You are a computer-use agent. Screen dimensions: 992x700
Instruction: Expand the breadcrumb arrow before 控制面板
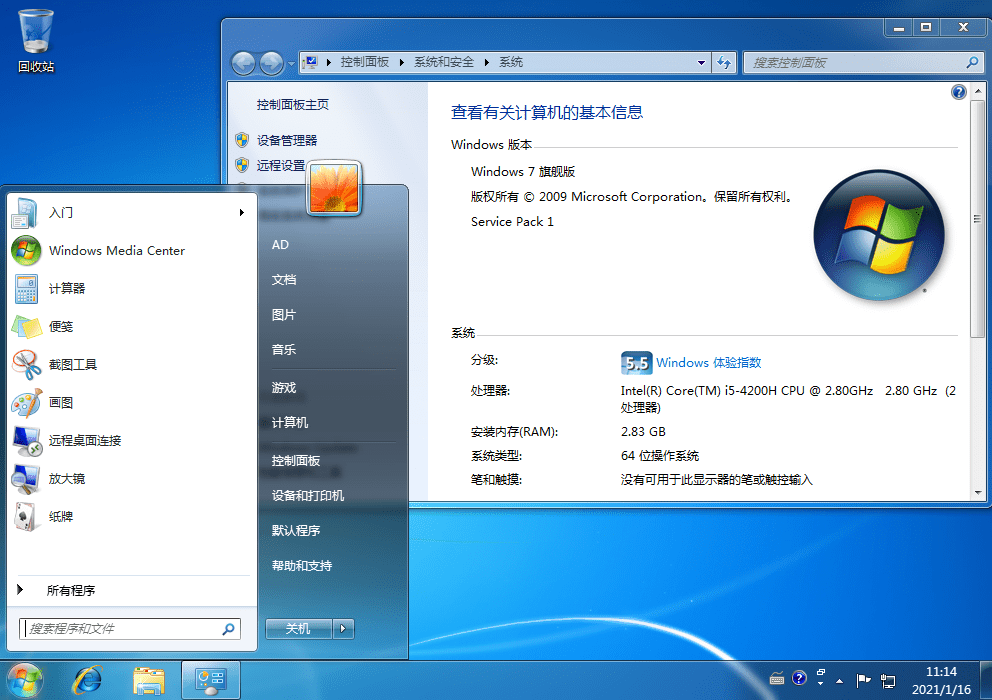(328, 62)
